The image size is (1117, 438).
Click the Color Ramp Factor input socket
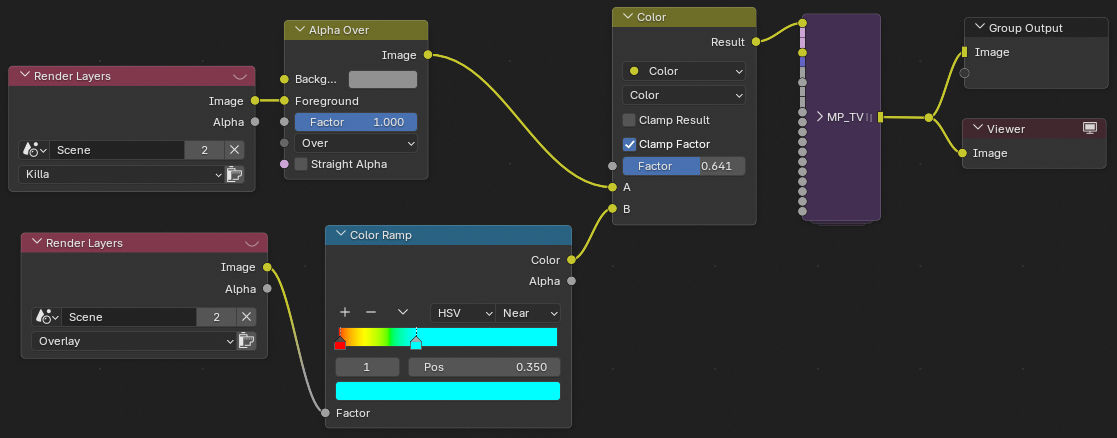326,413
